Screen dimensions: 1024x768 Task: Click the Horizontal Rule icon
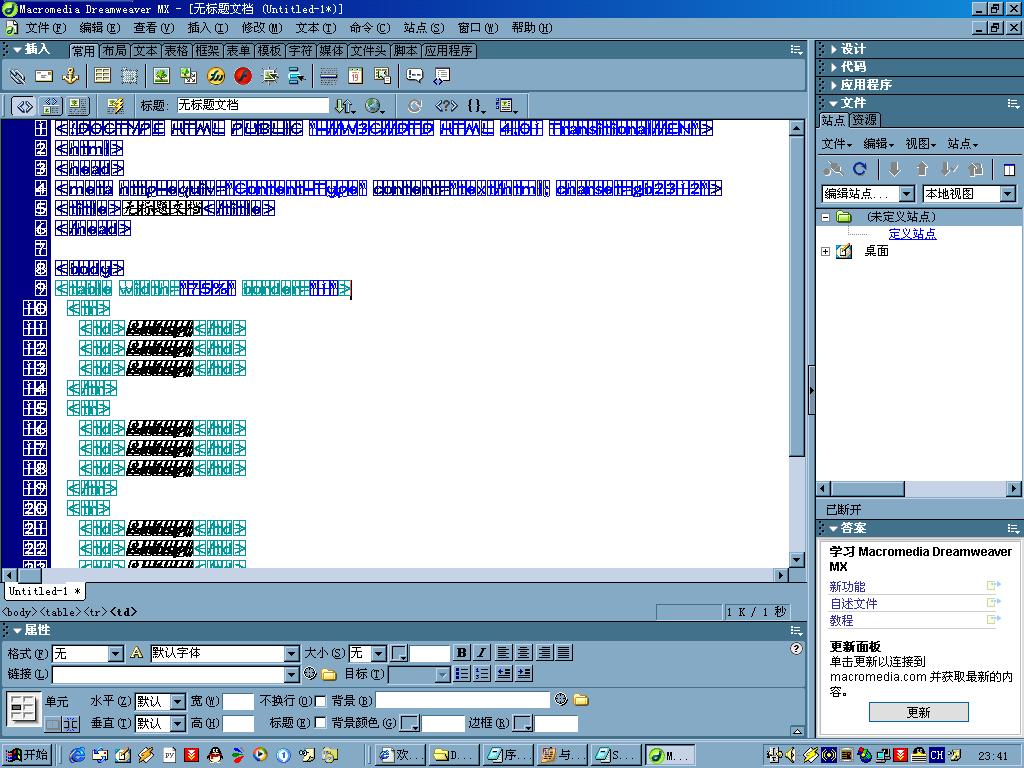[x=328, y=76]
